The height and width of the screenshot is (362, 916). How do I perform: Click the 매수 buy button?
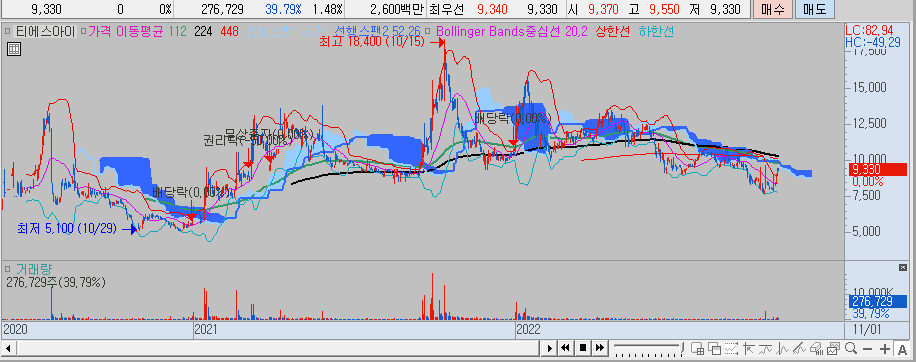[x=773, y=9]
